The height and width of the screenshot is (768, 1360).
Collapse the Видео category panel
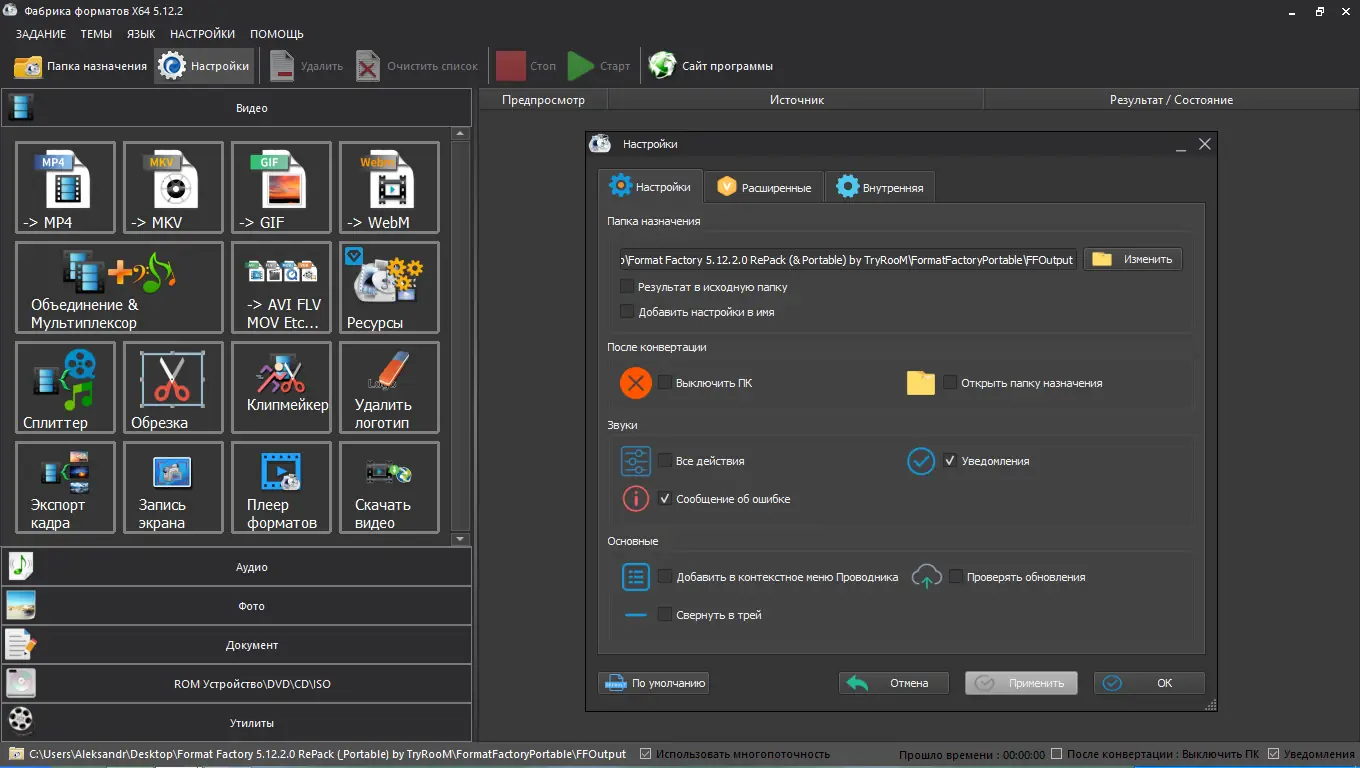[236, 108]
